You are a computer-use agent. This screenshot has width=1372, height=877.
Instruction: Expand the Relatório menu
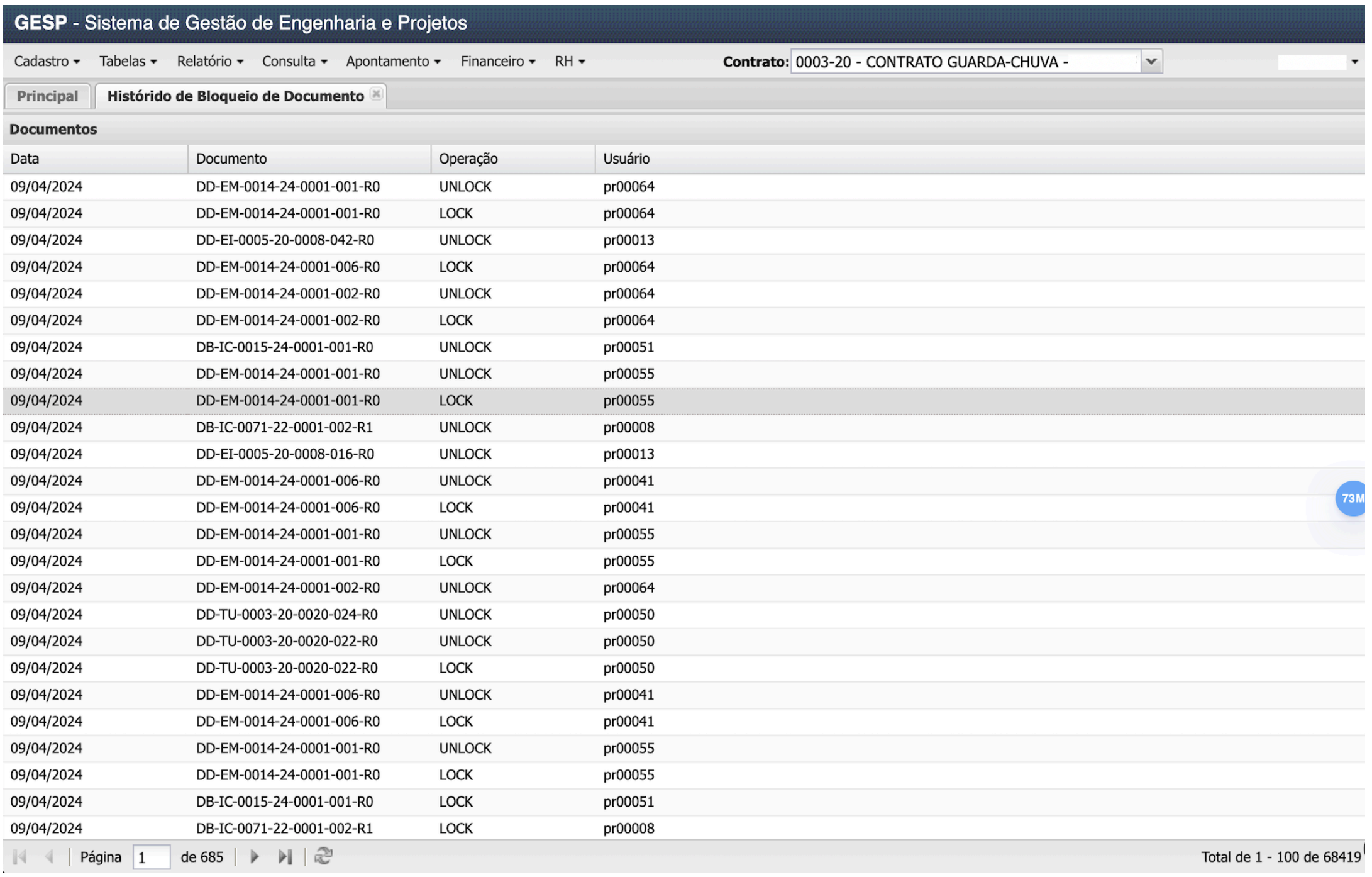[209, 62]
